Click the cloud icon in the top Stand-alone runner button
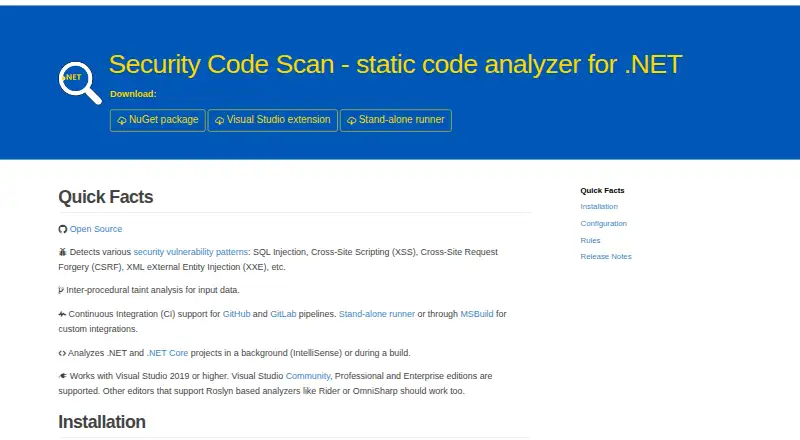The height and width of the screenshot is (440, 800). pyautogui.click(x=352, y=120)
